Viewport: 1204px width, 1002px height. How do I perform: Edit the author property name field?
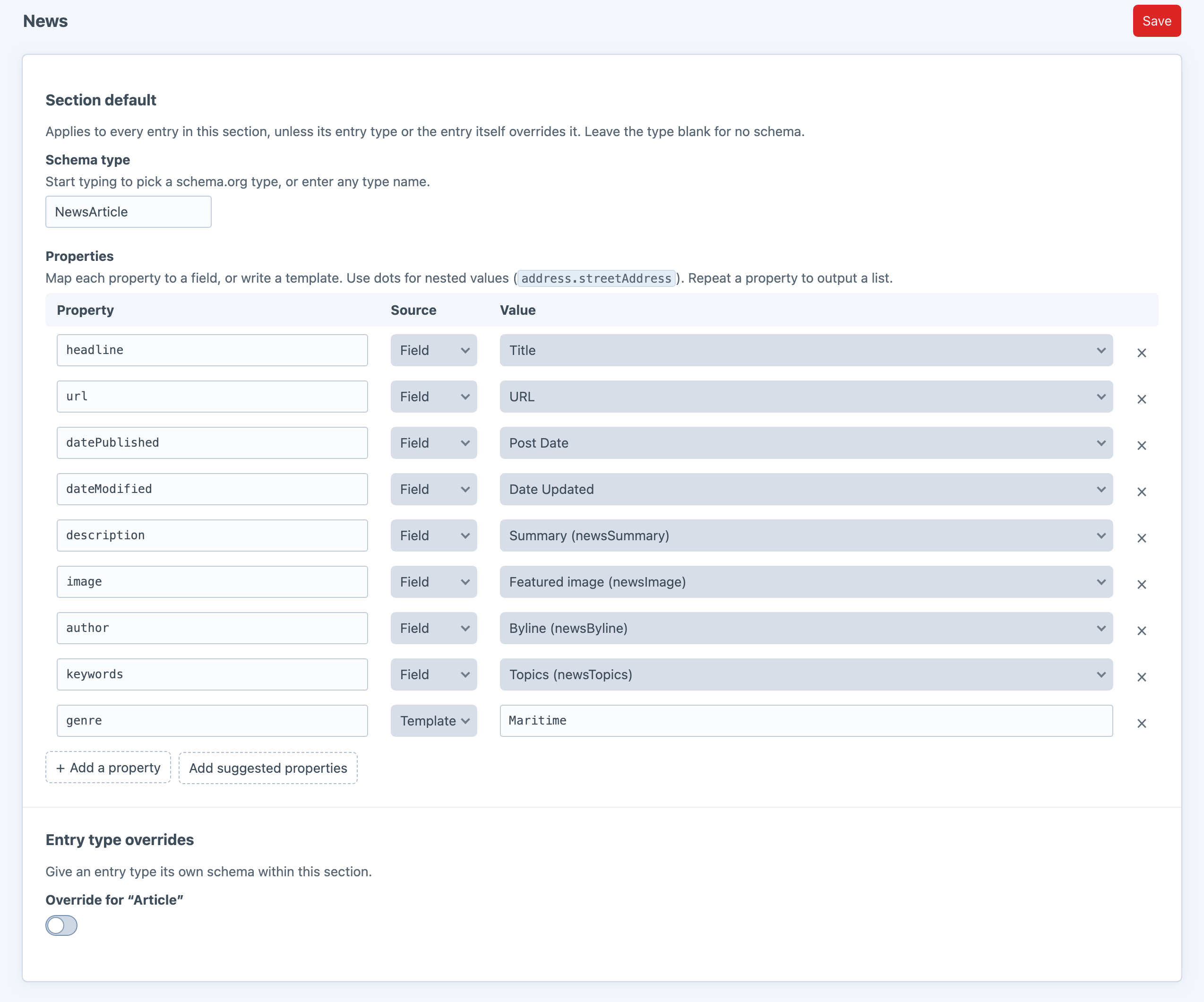[212, 628]
